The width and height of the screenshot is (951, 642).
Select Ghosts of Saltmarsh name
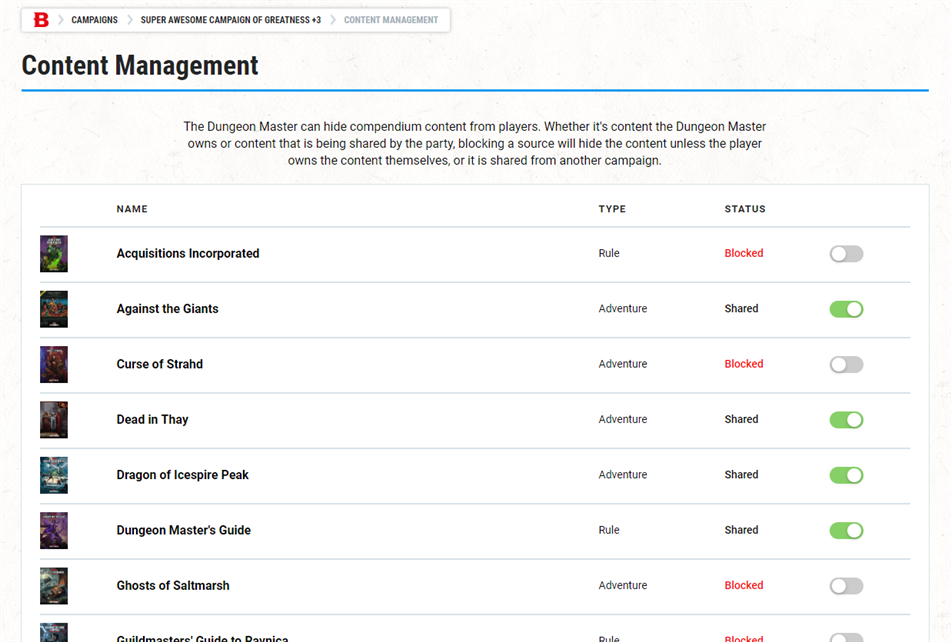coord(173,585)
